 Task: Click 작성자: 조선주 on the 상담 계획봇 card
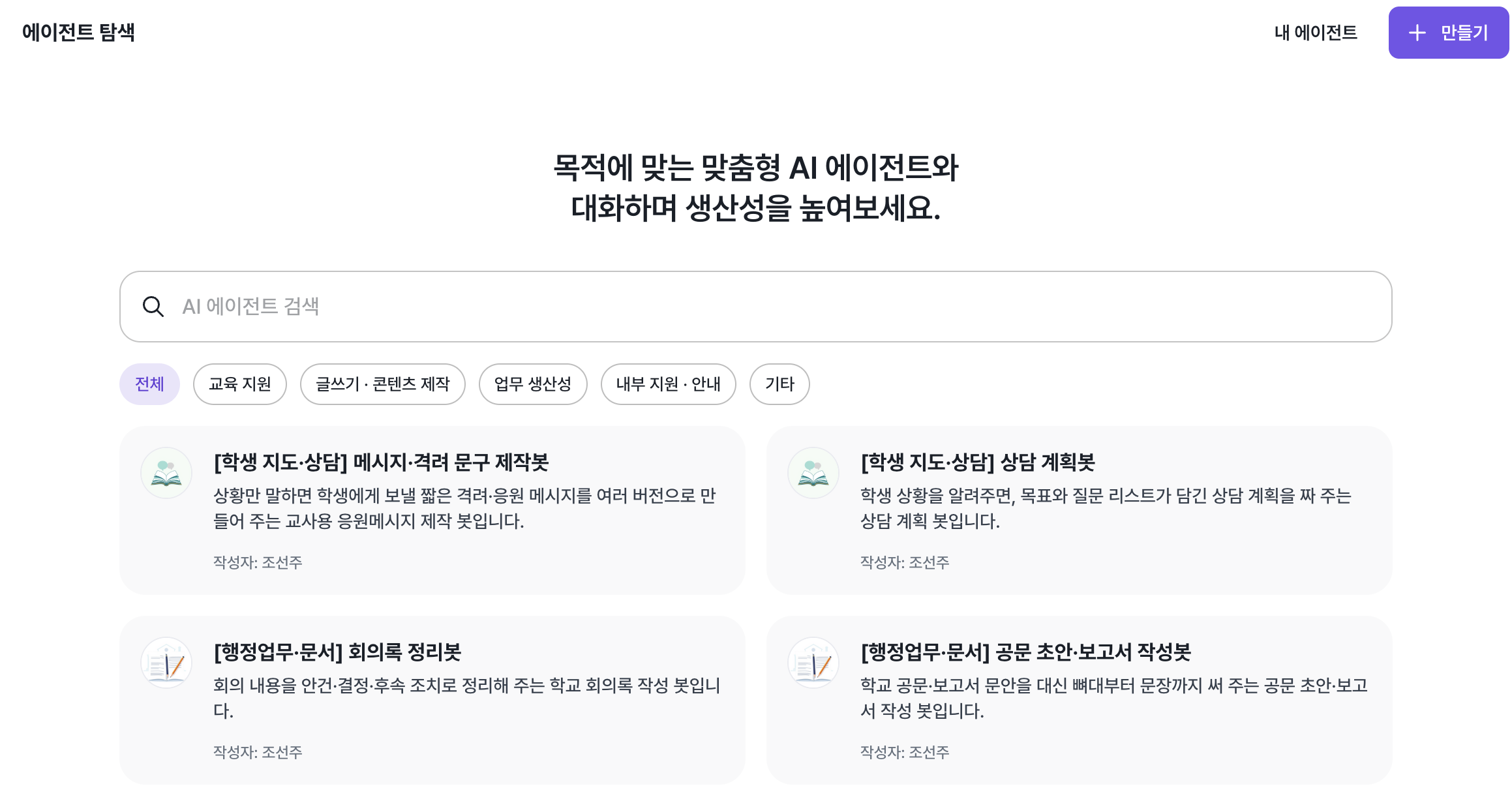[904, 562]
